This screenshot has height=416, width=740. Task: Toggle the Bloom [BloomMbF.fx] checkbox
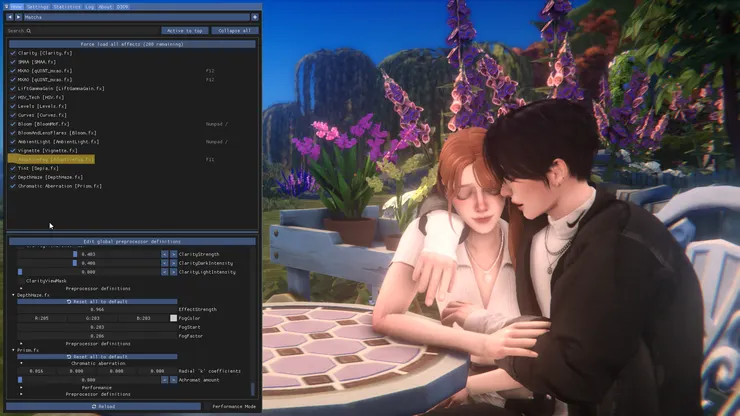point(13,124)
